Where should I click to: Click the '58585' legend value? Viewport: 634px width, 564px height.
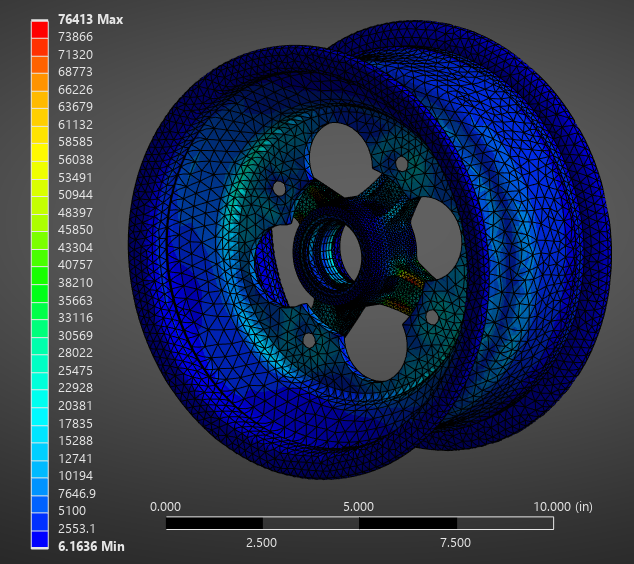[75, 142]
